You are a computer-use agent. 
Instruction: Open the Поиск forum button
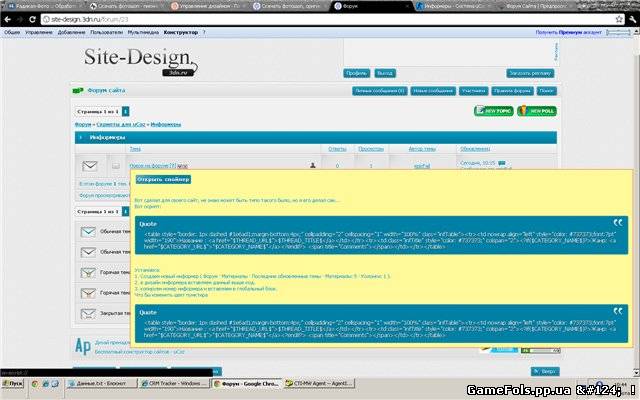pos(546,91)
